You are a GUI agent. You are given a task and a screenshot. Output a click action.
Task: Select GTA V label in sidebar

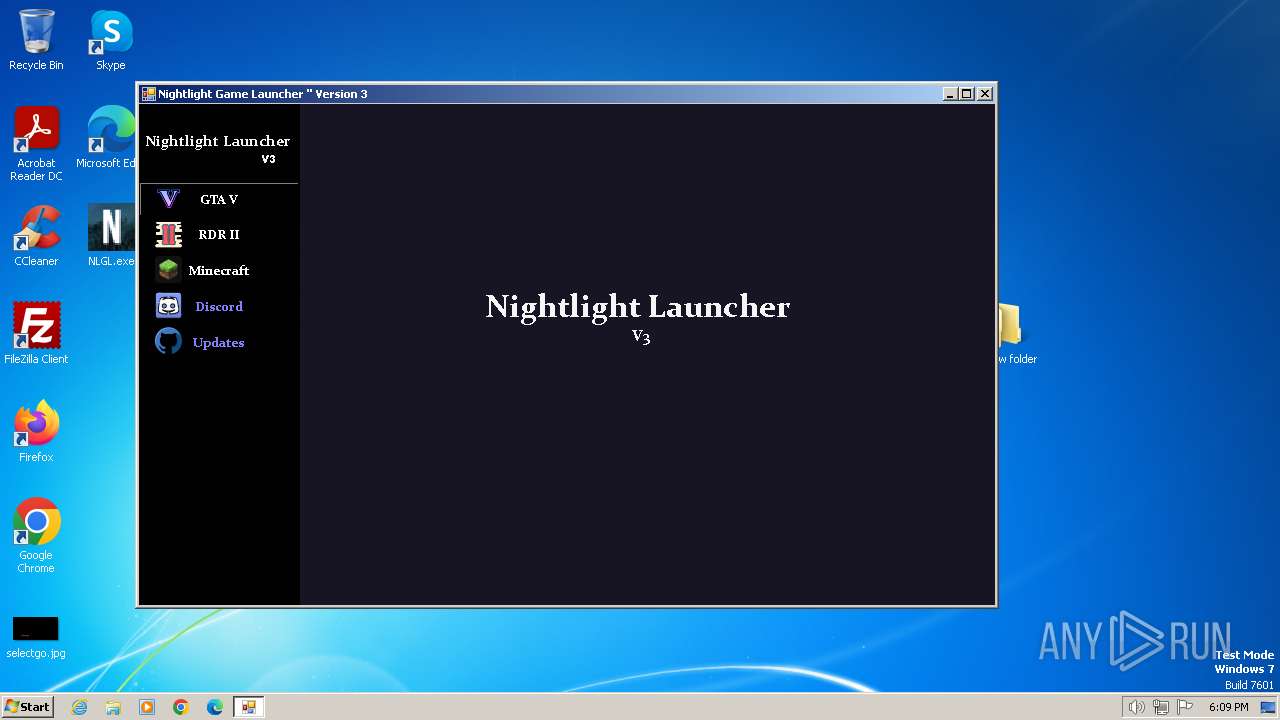[x=219, y=199]
